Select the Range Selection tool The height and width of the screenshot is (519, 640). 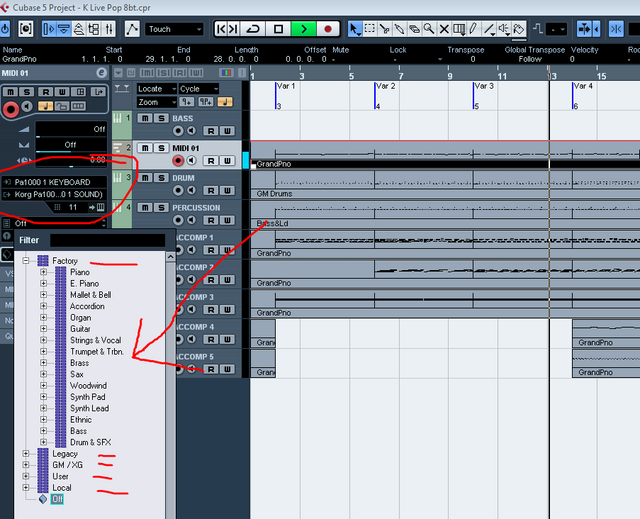coord(370,29)
